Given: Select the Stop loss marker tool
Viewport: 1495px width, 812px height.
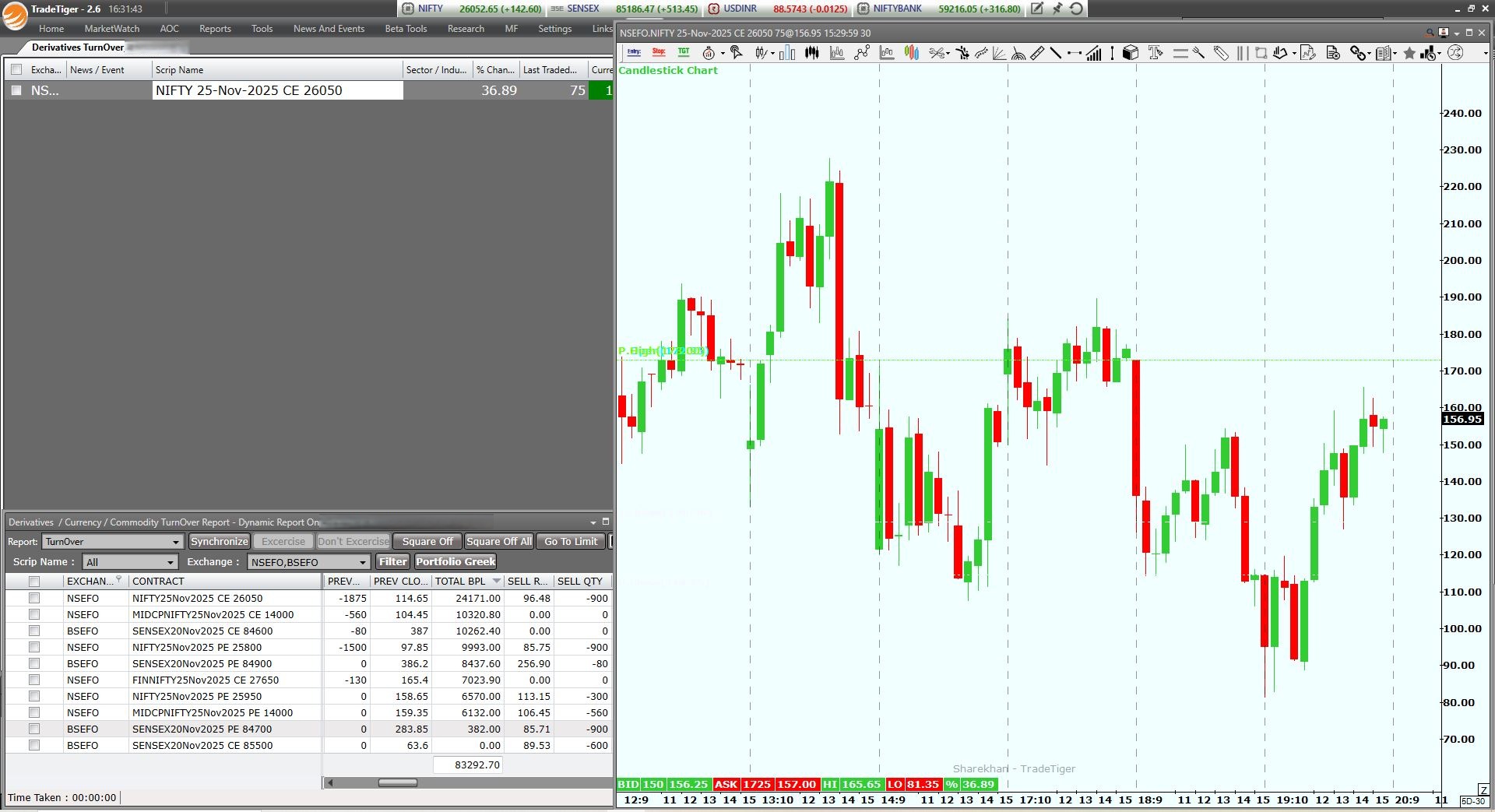Looking at the screenshot, I should (x=659, y=53).
